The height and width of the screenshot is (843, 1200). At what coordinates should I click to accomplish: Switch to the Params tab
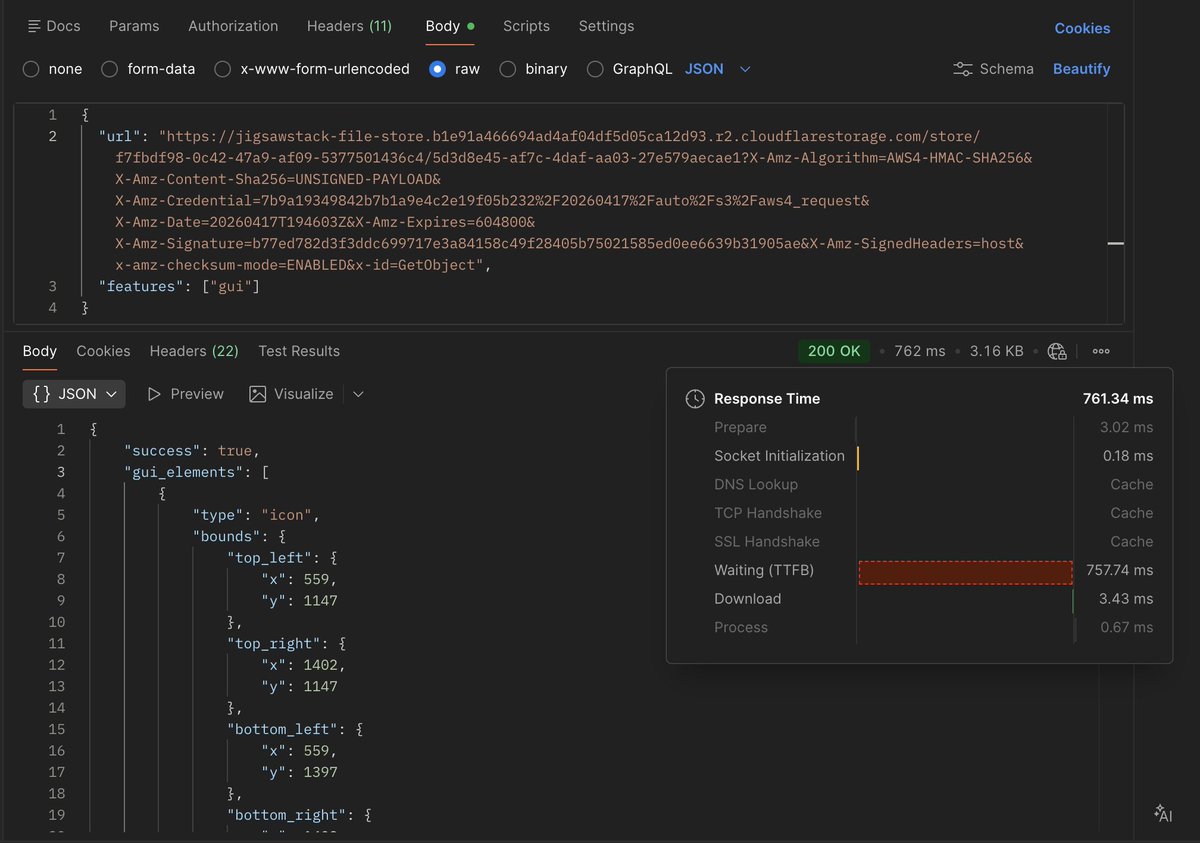tap(134, 26)
